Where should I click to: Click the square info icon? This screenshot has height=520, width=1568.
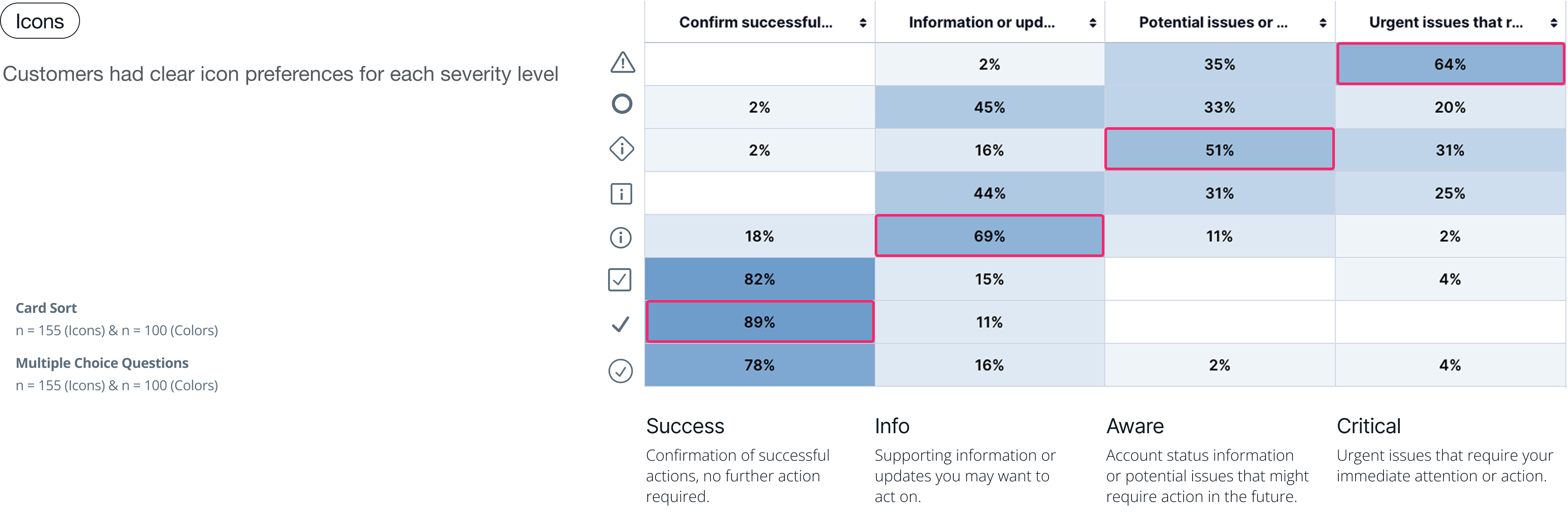[x=621, y=194]
